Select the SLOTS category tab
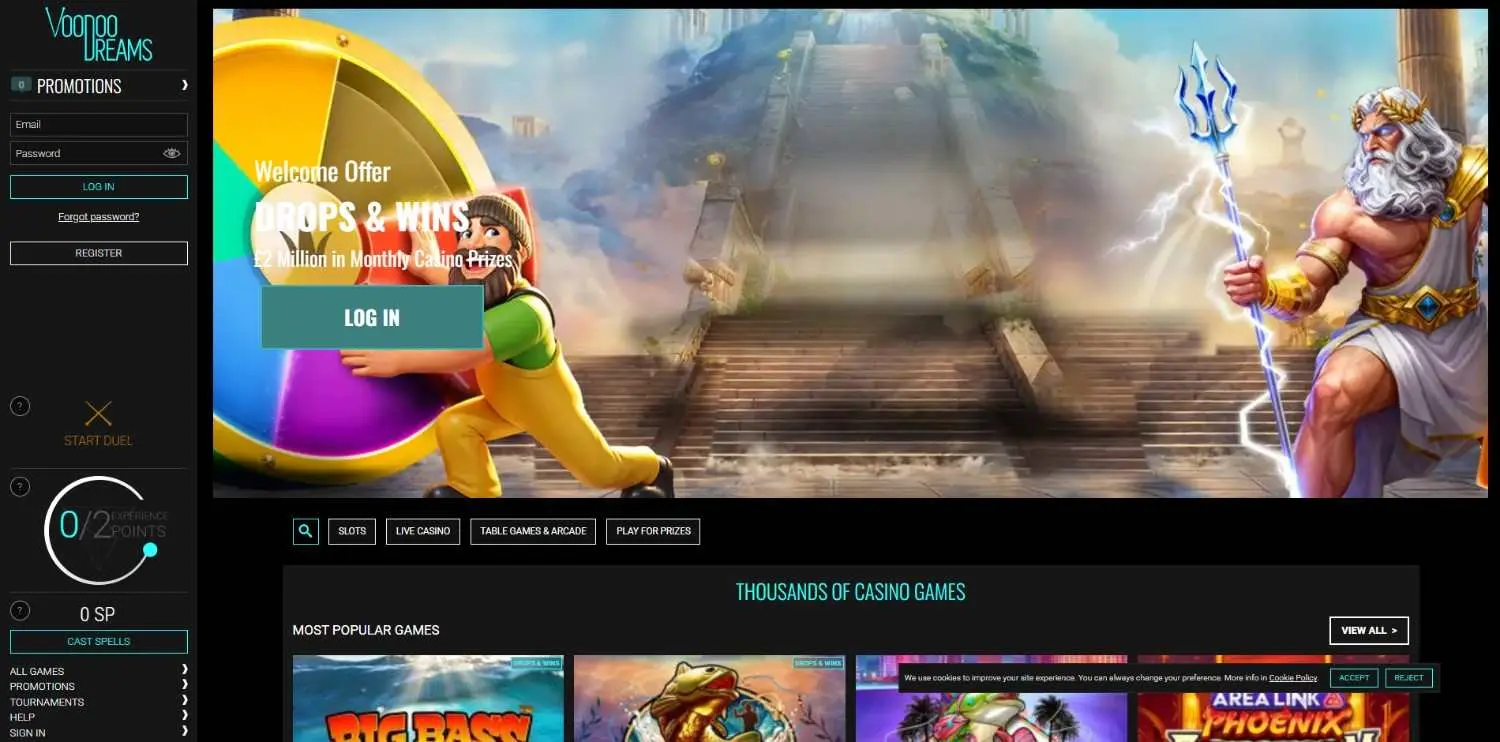This screenshot has width=1500, height=742. (x=352, y=531)
